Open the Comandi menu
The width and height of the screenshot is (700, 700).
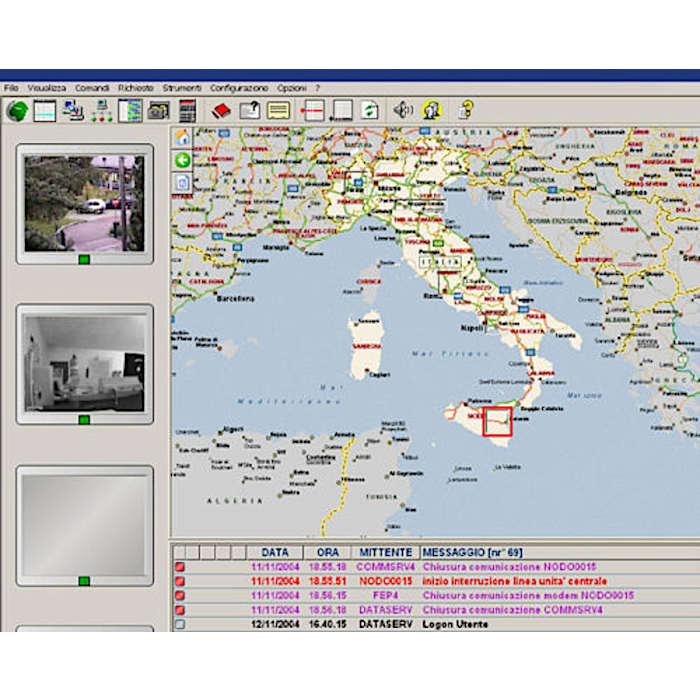(x=92, y=88)
